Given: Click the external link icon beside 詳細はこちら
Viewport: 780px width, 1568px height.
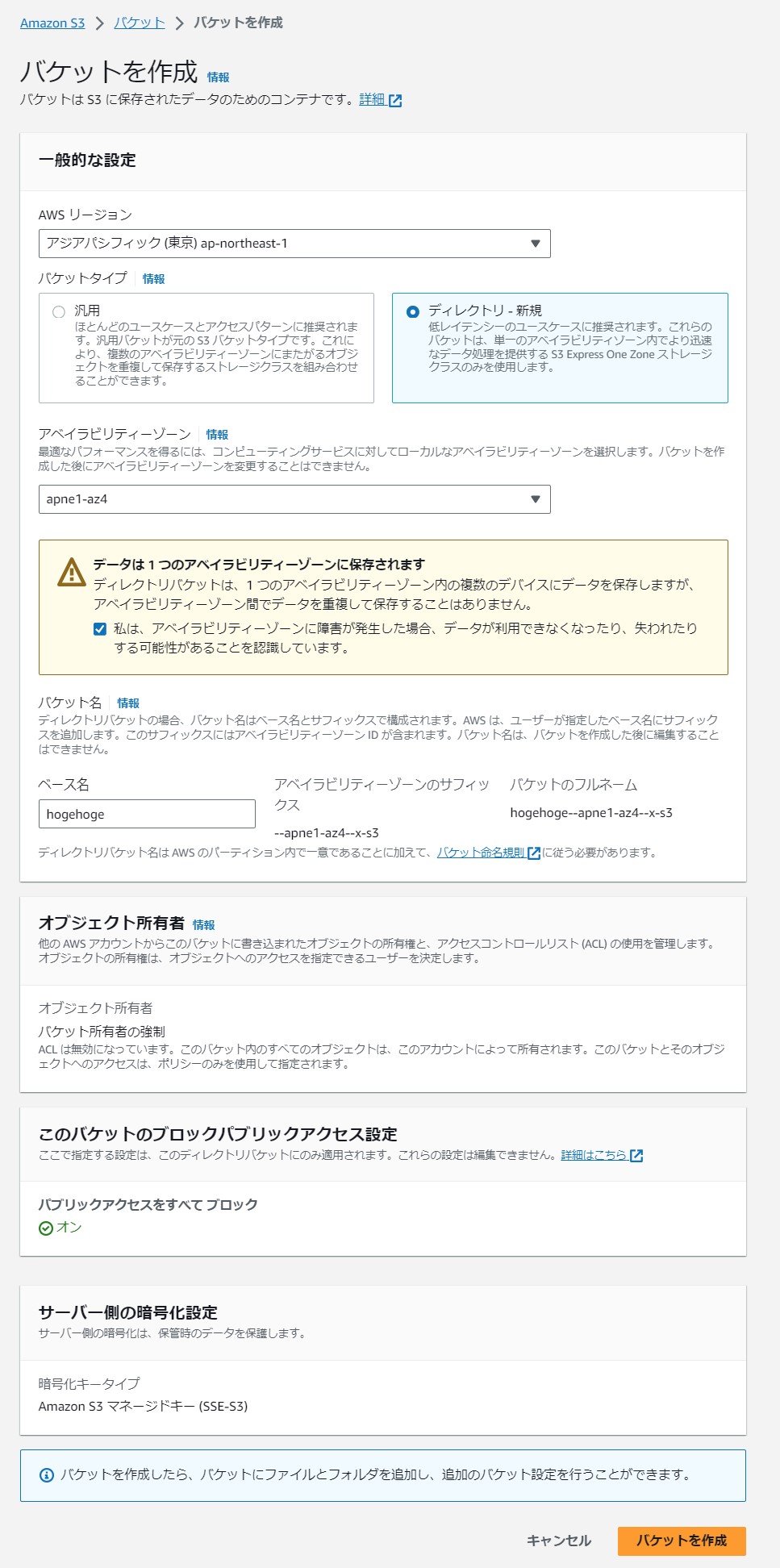Looking at the screenshot, I should [636, 1156].
